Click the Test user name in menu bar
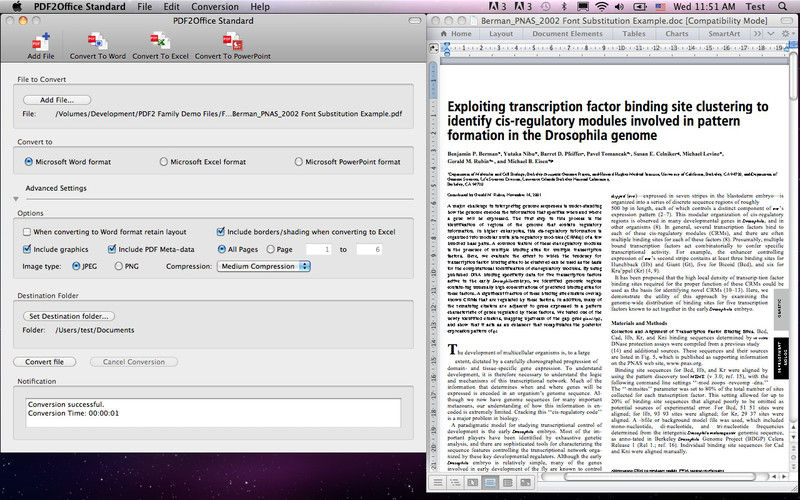 click(x=755, y=7)
